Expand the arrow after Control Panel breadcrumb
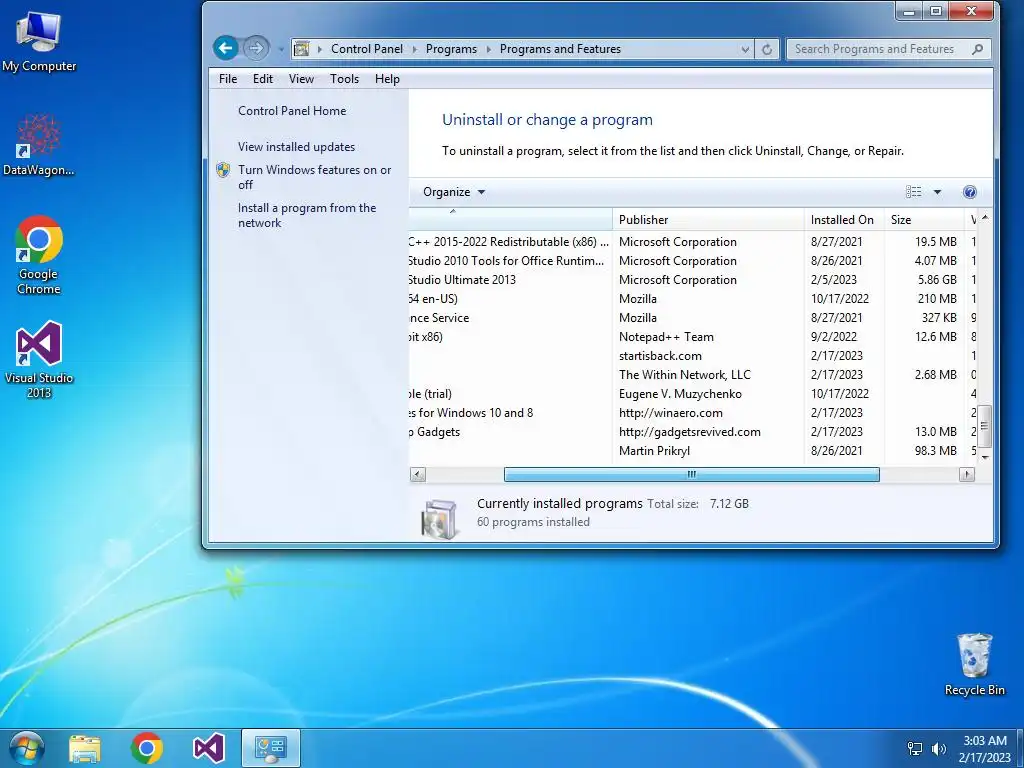Screen dimensions: 1024x768 point(414,49)
